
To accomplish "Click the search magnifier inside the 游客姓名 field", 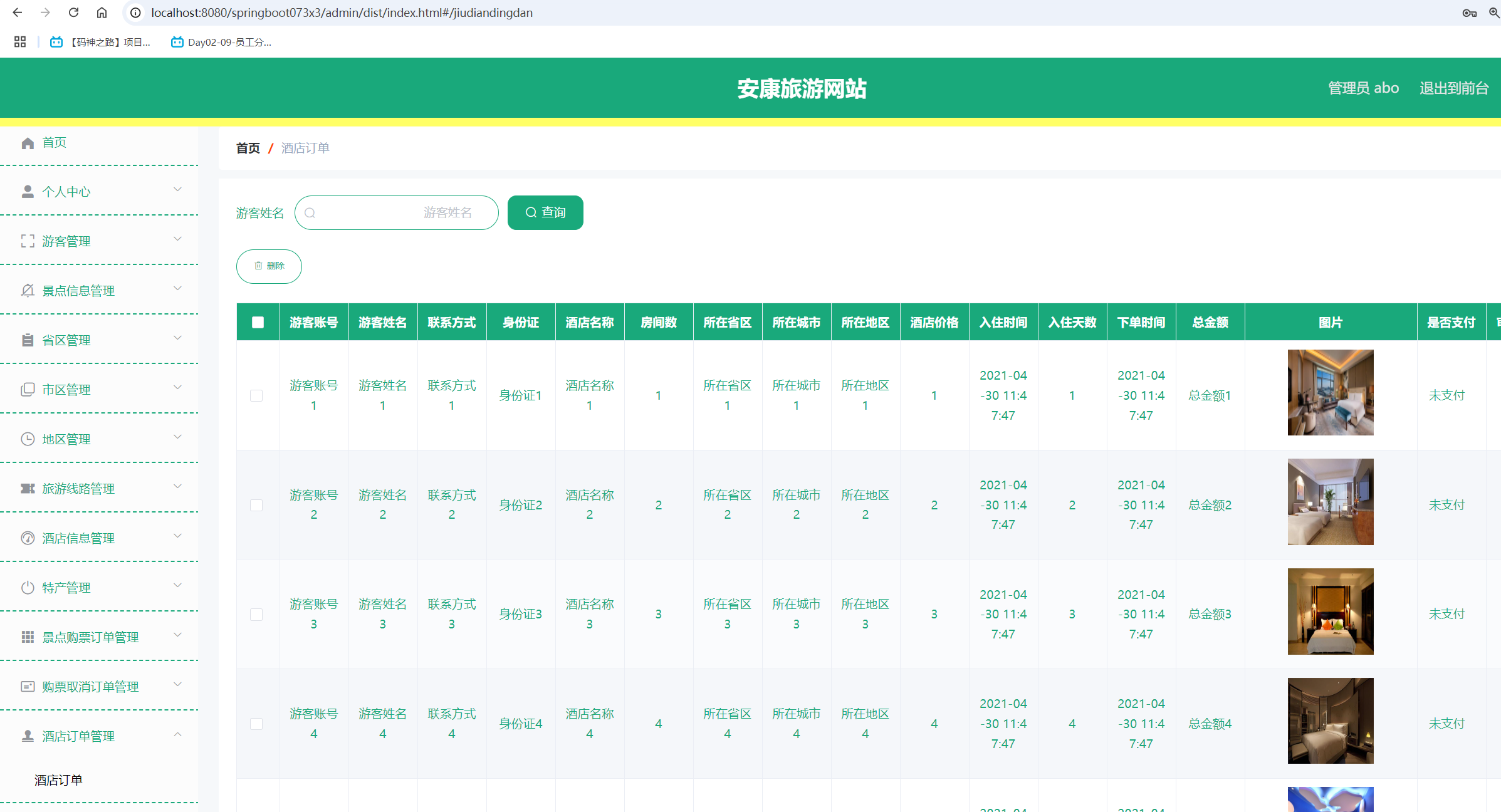I will [310, 212].
